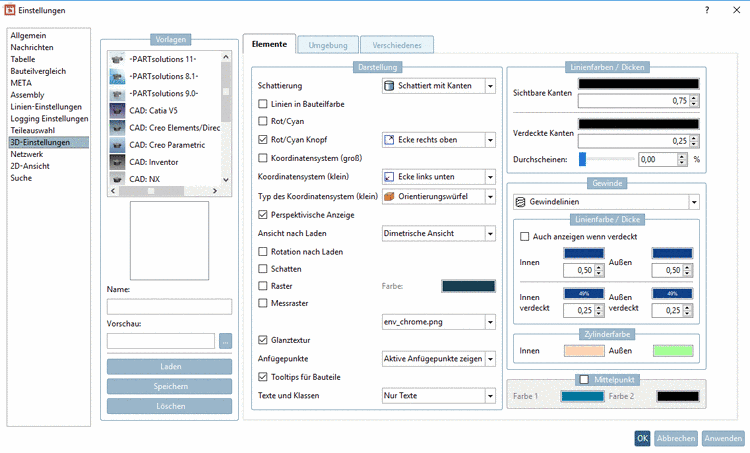Select the Elemente tab
Screen dimensions: 750x453
pos(269,44)
